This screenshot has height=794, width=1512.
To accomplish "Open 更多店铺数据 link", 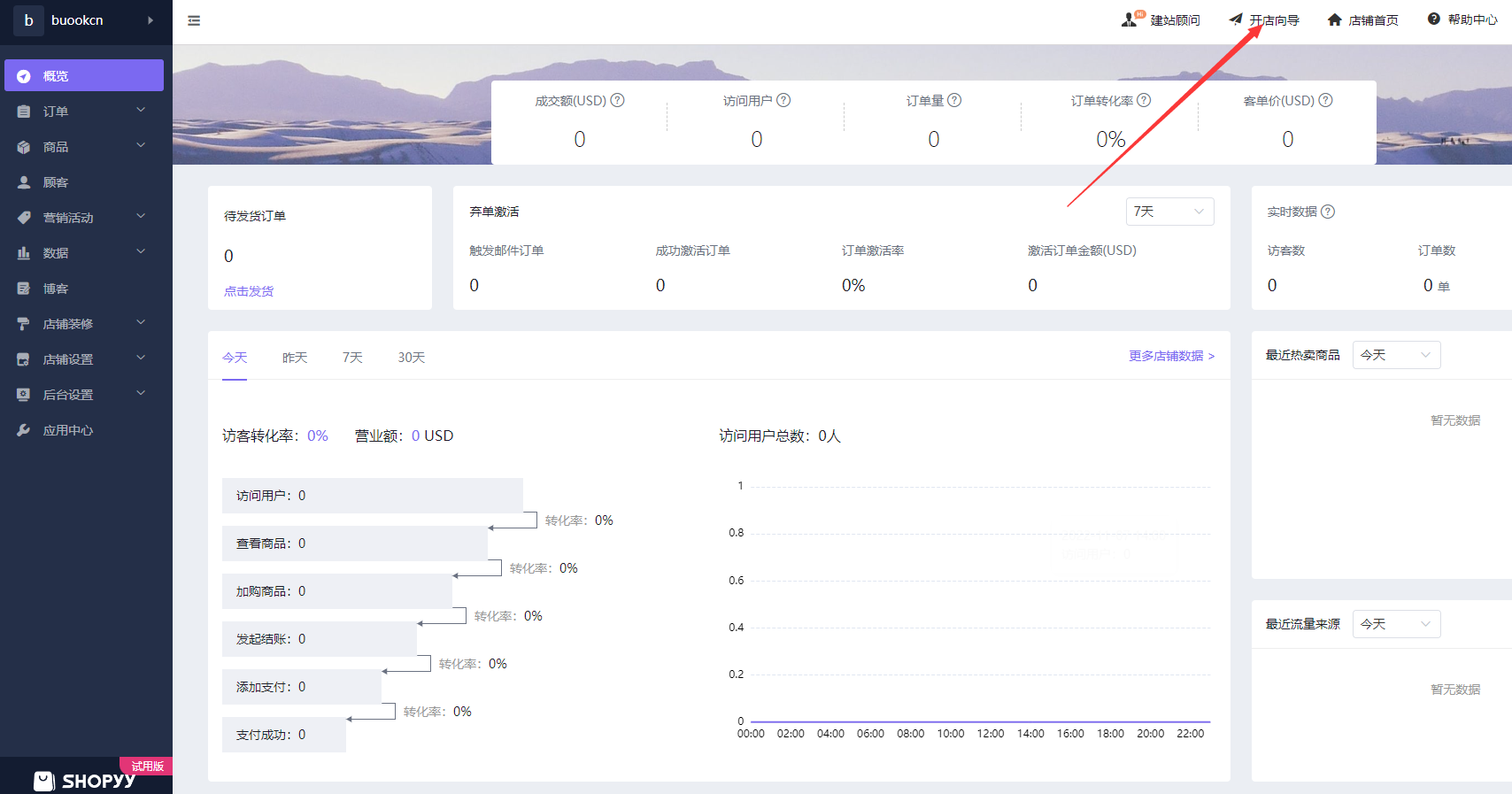I will (1171, 356).
